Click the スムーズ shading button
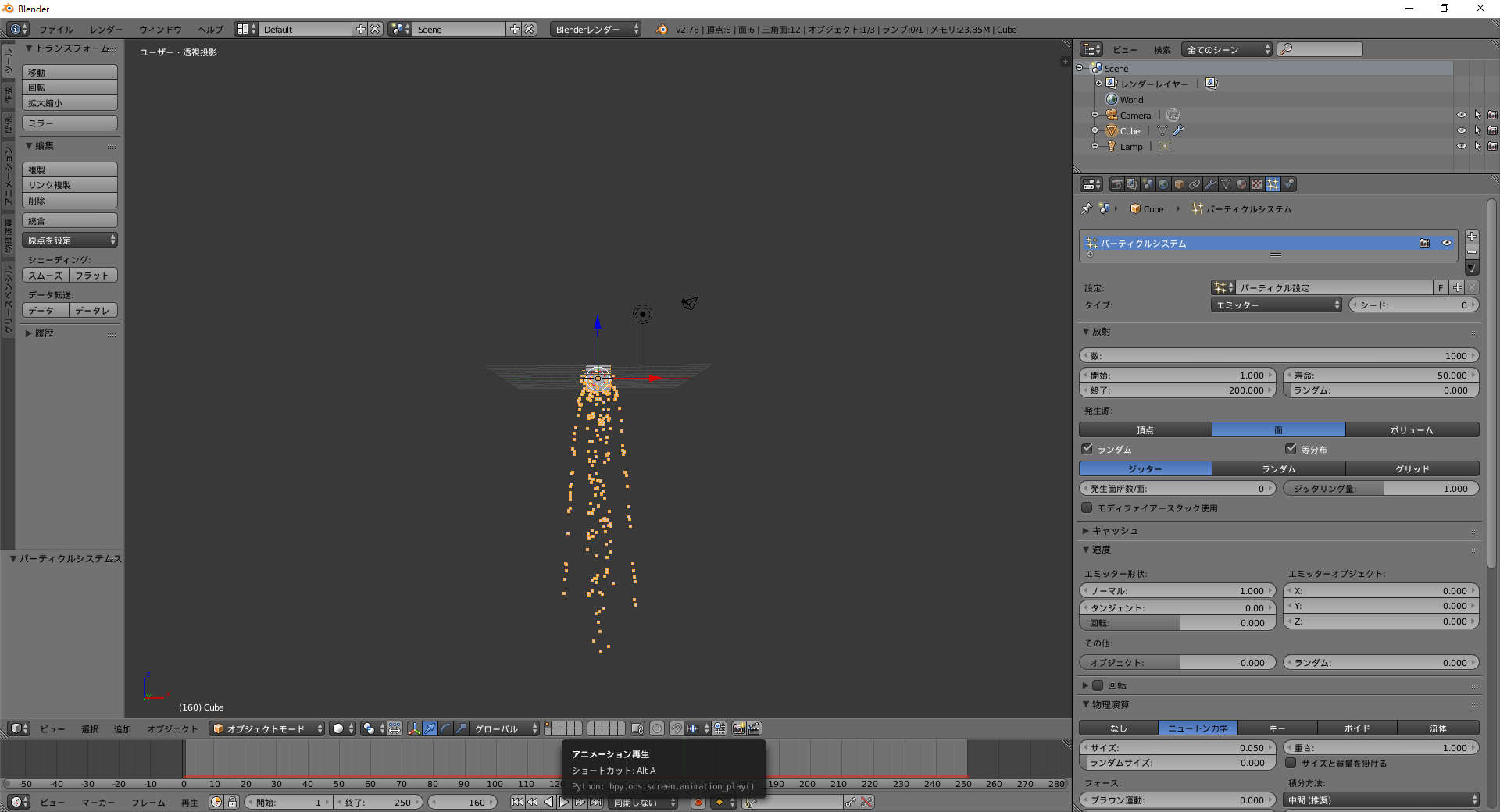 45,276
